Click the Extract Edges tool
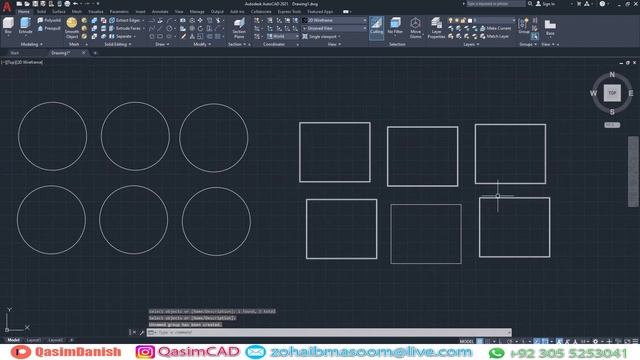Viewport: 640px width, 360px height. (x=126, y=20)
